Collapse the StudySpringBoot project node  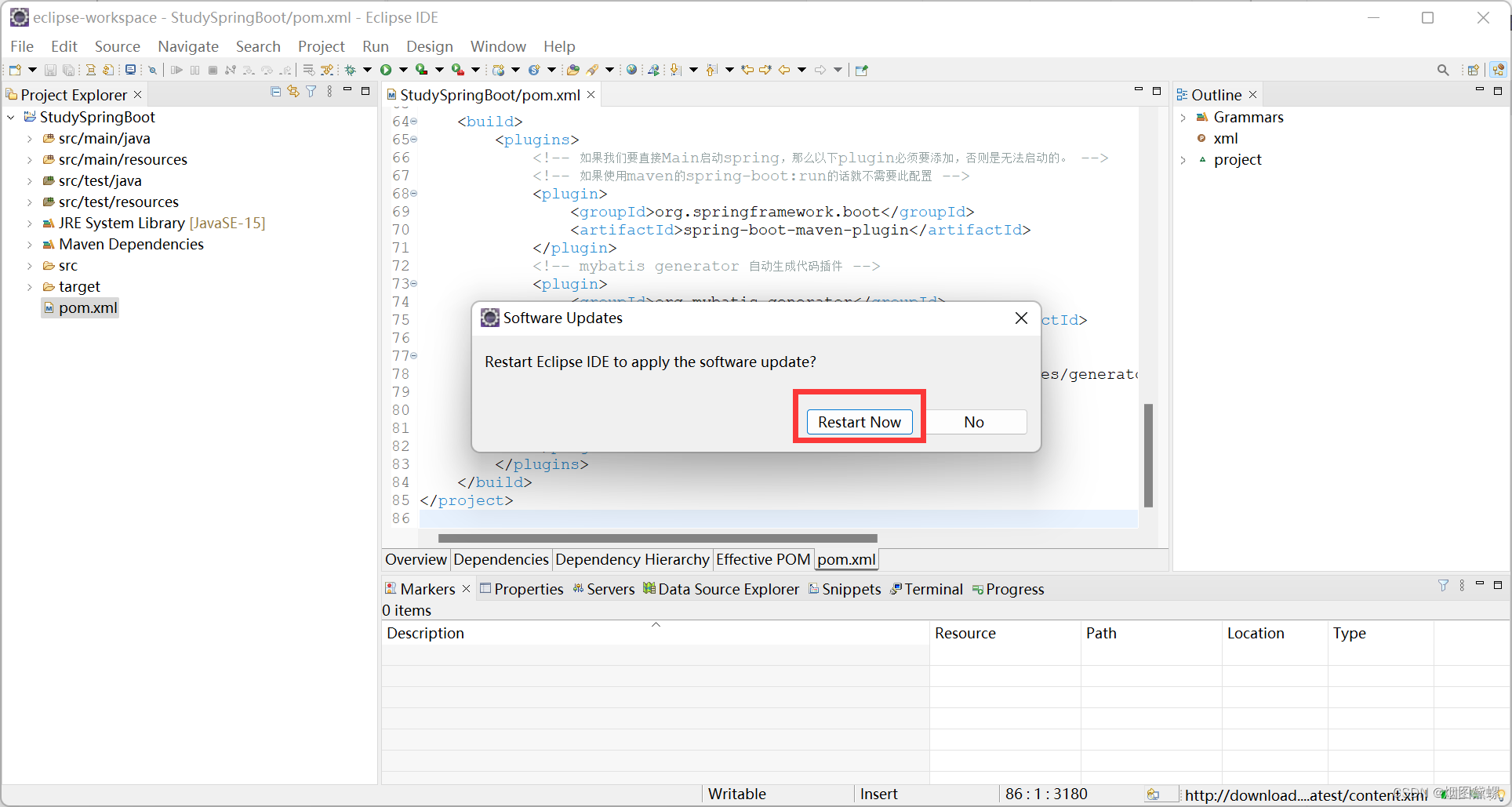[x=11, y=117]
